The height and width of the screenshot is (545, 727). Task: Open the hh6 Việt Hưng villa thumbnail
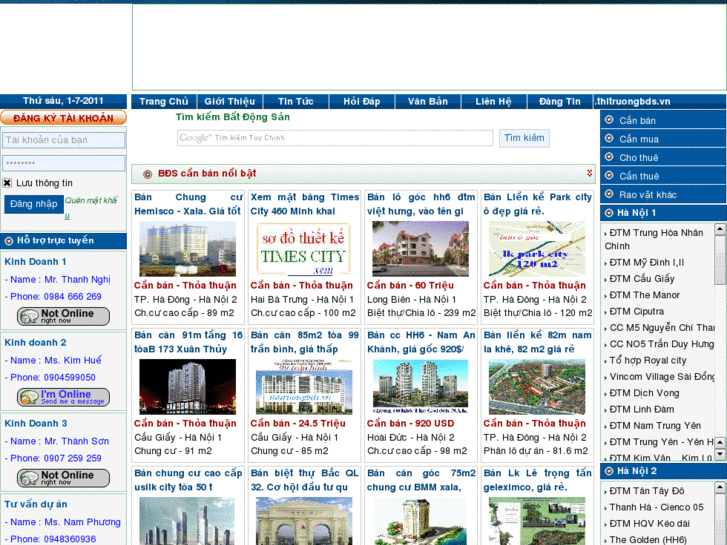point(420,249)
